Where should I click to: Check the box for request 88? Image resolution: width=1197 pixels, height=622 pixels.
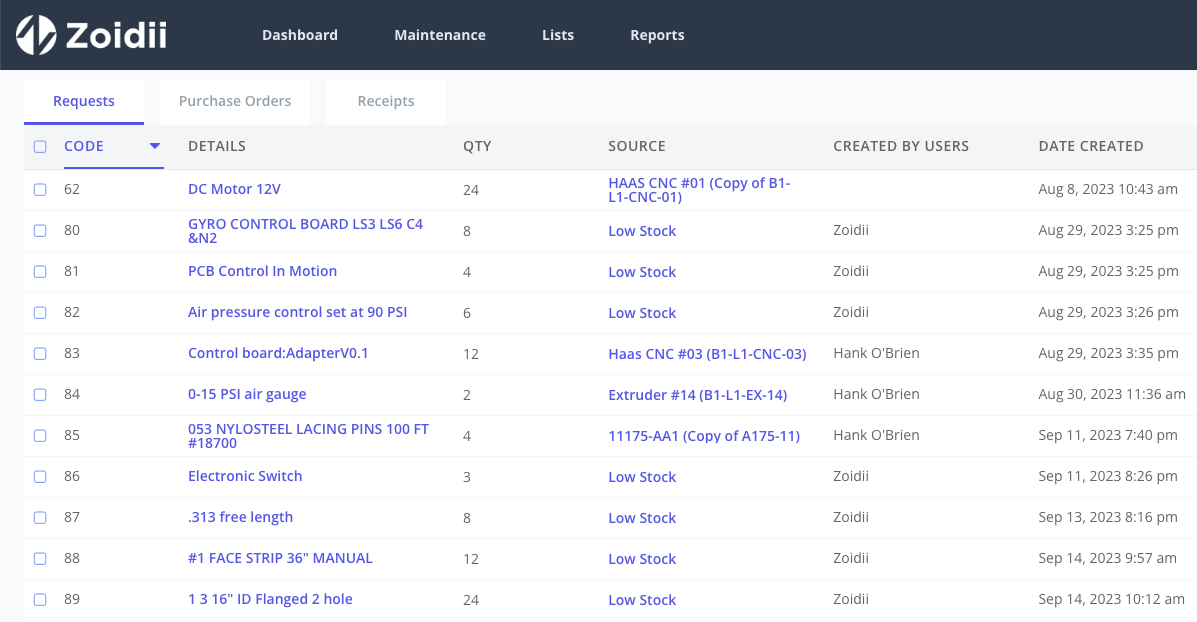pos(40,559)
